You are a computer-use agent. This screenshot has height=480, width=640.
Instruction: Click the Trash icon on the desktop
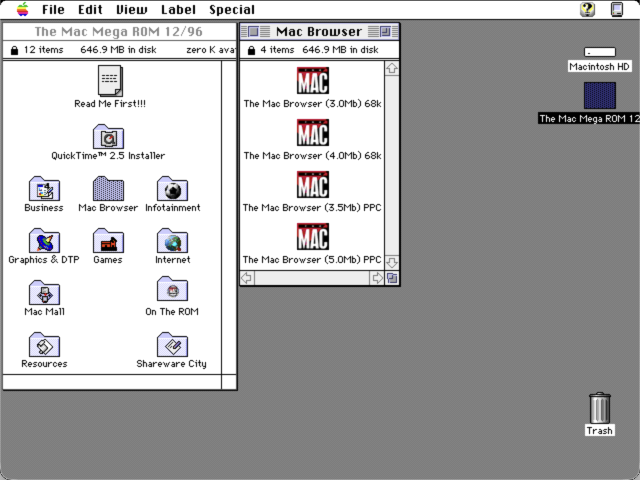coord(600,408)
